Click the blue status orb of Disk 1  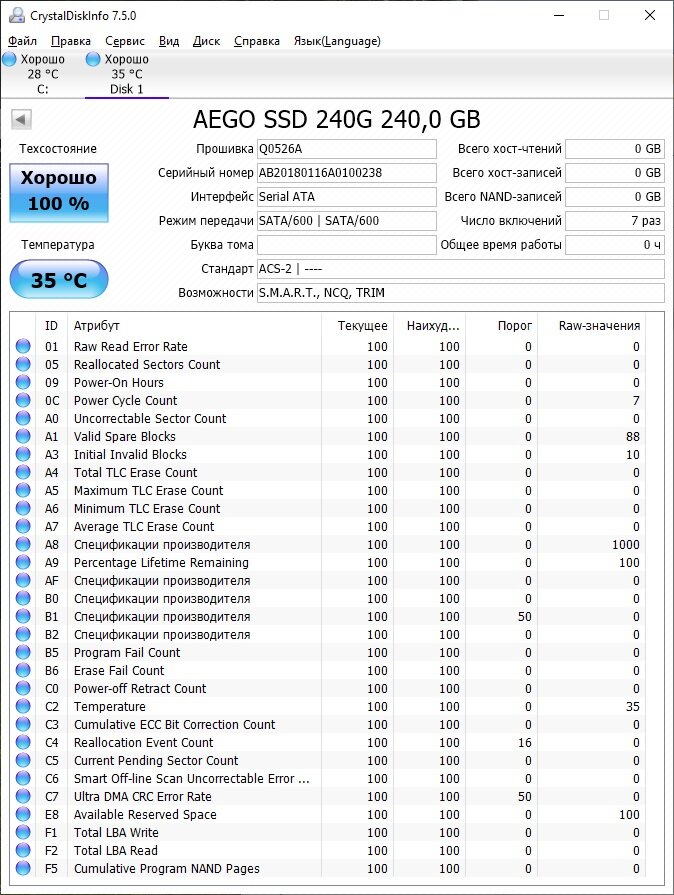[x=93, y=59]
